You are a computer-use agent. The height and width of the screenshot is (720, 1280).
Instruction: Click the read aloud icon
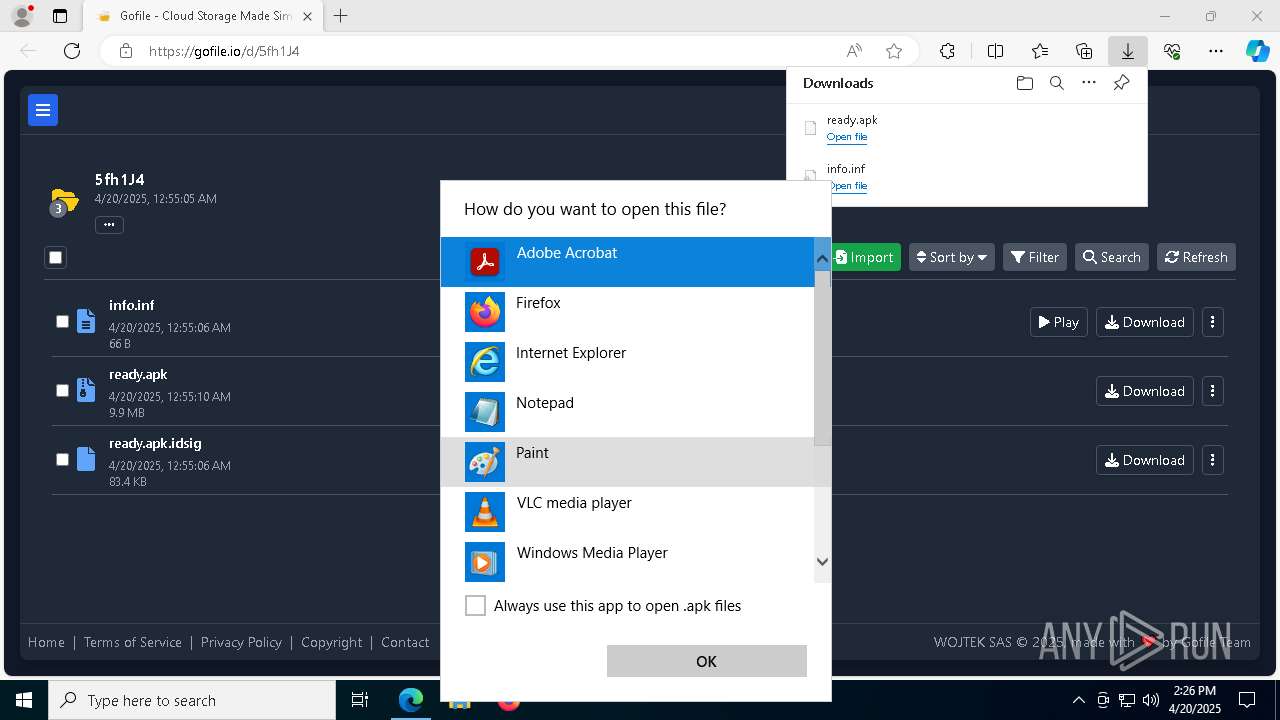(x=854, y=51)
